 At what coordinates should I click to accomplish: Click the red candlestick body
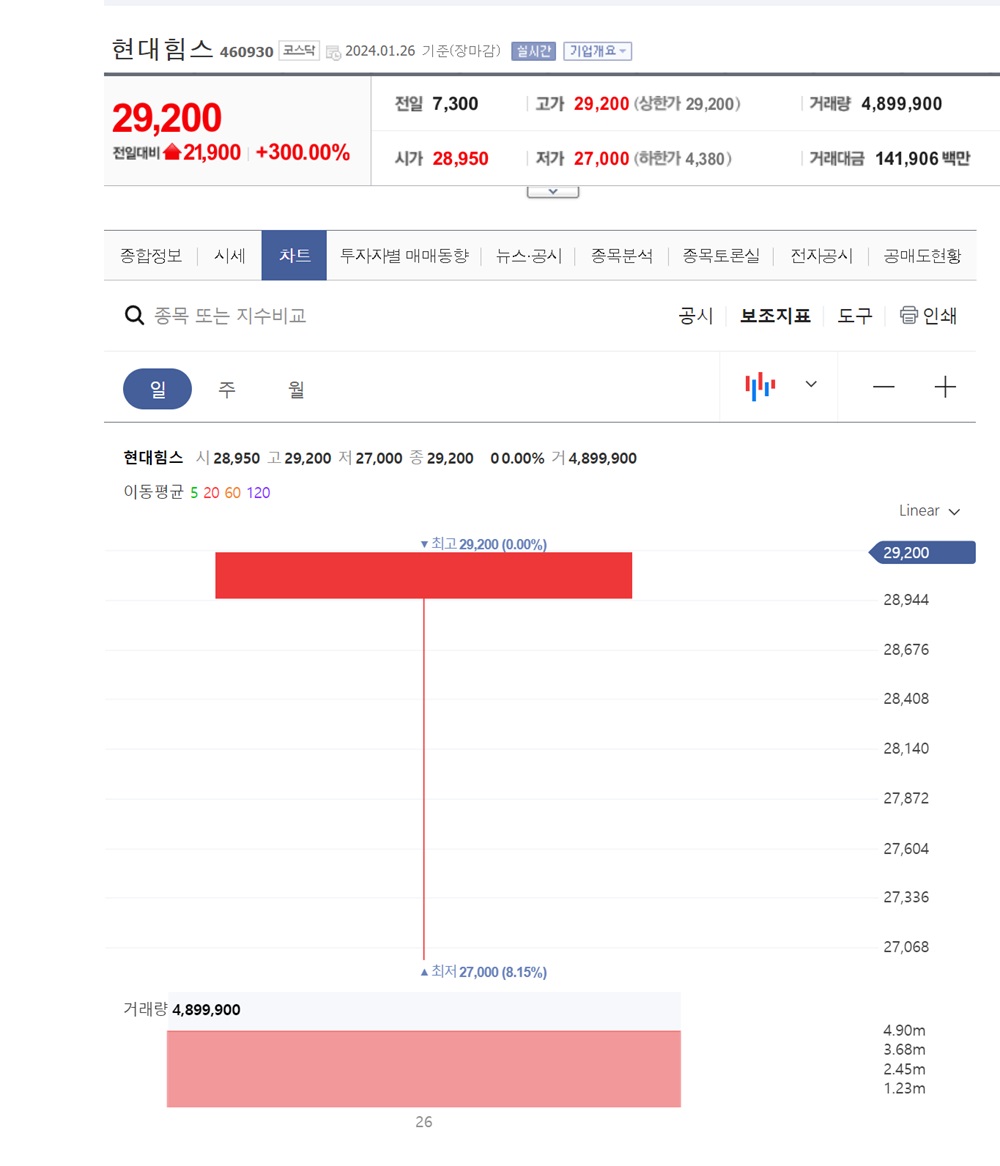coord(424,575)
